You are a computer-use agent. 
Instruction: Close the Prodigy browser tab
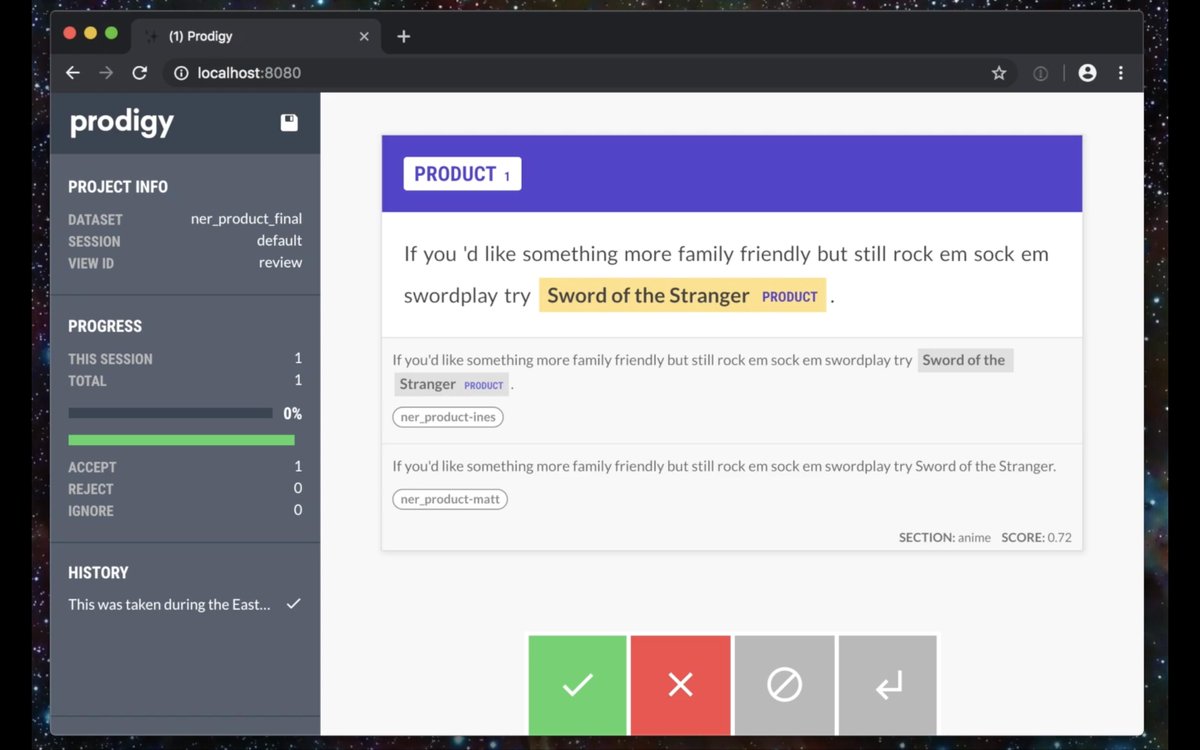pos(364,36)
